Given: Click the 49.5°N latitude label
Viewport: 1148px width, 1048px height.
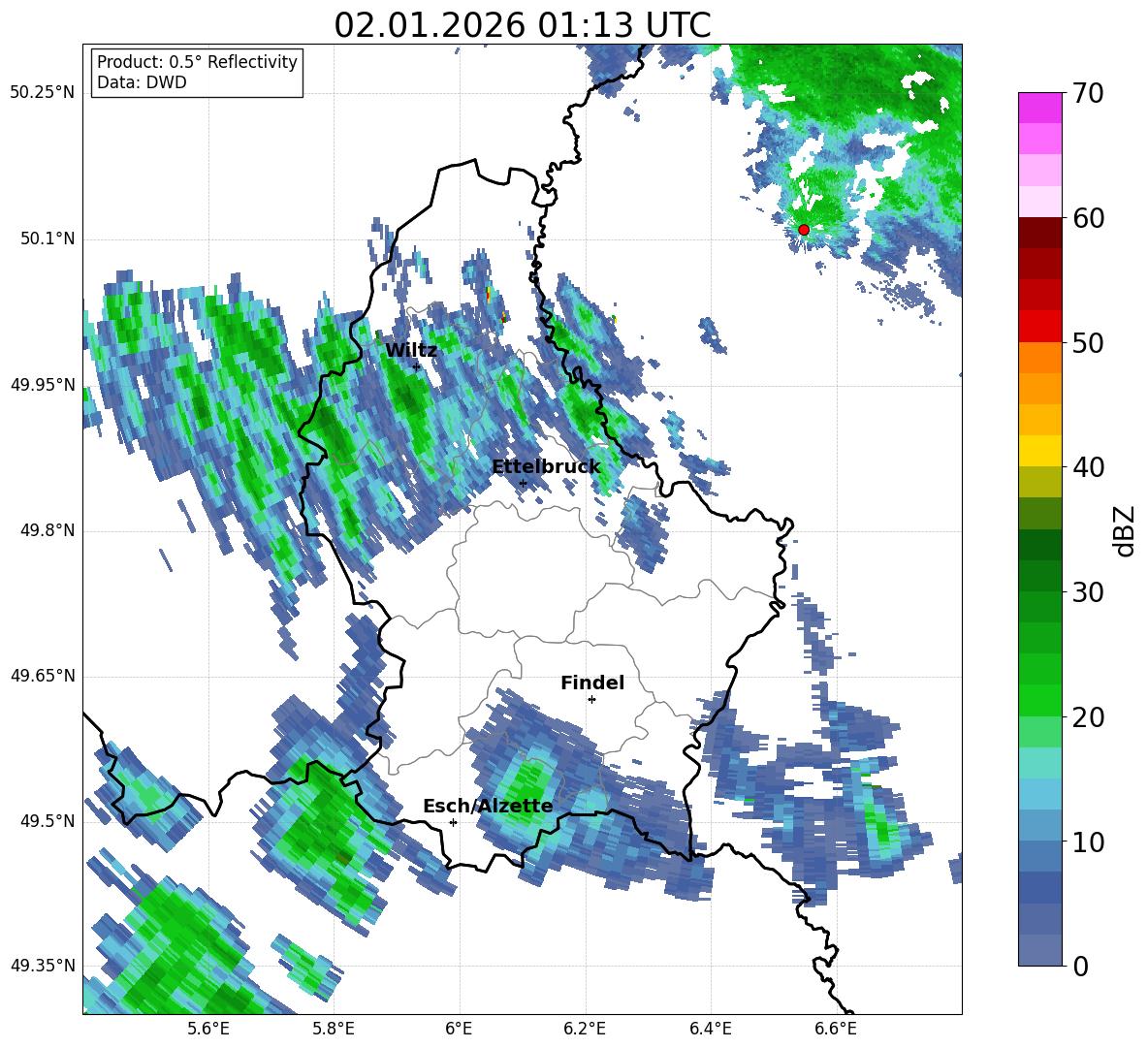Looking at the screenshot, I should click(48, 821).
